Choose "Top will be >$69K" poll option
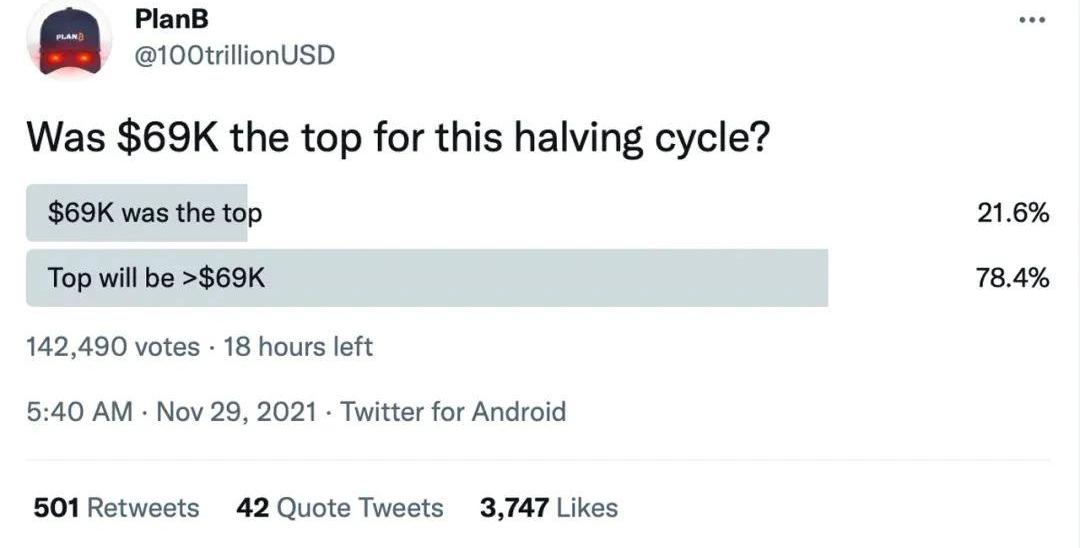The image size is (1080, 548). [x=157, y=278]
